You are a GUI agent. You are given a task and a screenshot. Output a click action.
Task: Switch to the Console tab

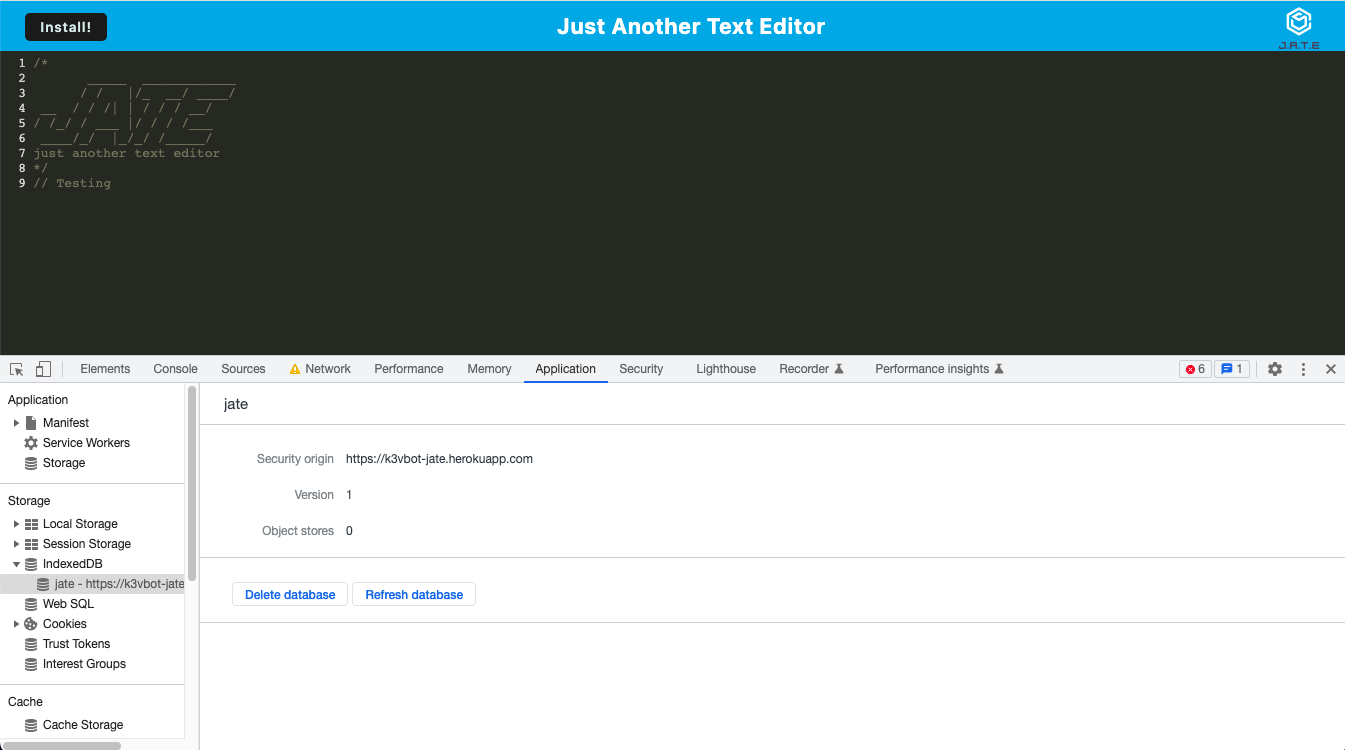tap(175, 369)
